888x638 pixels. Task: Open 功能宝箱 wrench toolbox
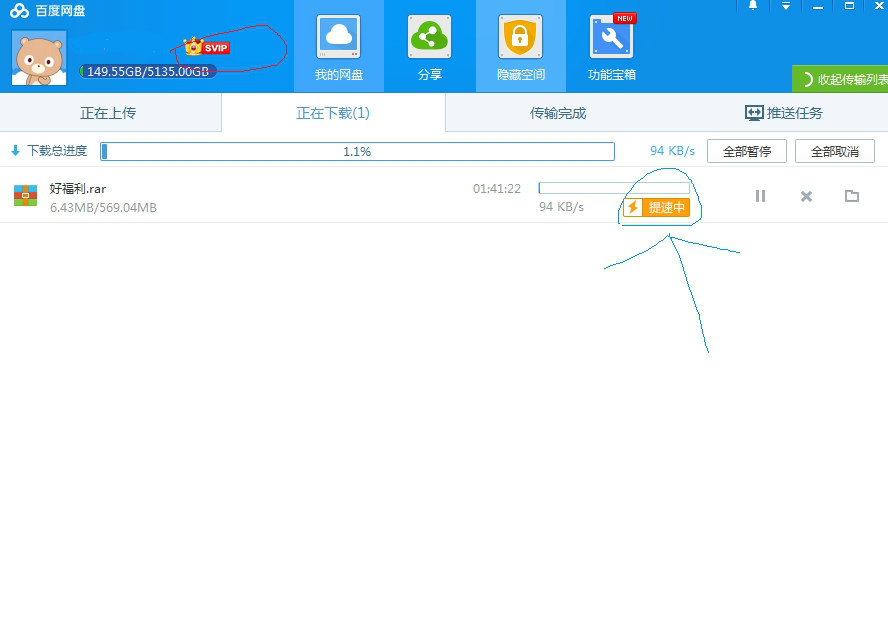tap(611, 37)
